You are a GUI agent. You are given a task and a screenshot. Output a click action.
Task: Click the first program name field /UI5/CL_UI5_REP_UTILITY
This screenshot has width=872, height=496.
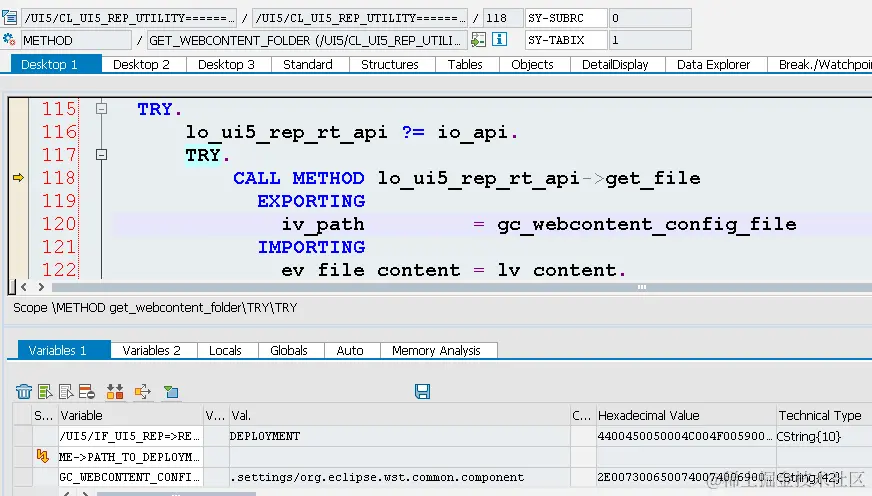click(x=129, y=18)
